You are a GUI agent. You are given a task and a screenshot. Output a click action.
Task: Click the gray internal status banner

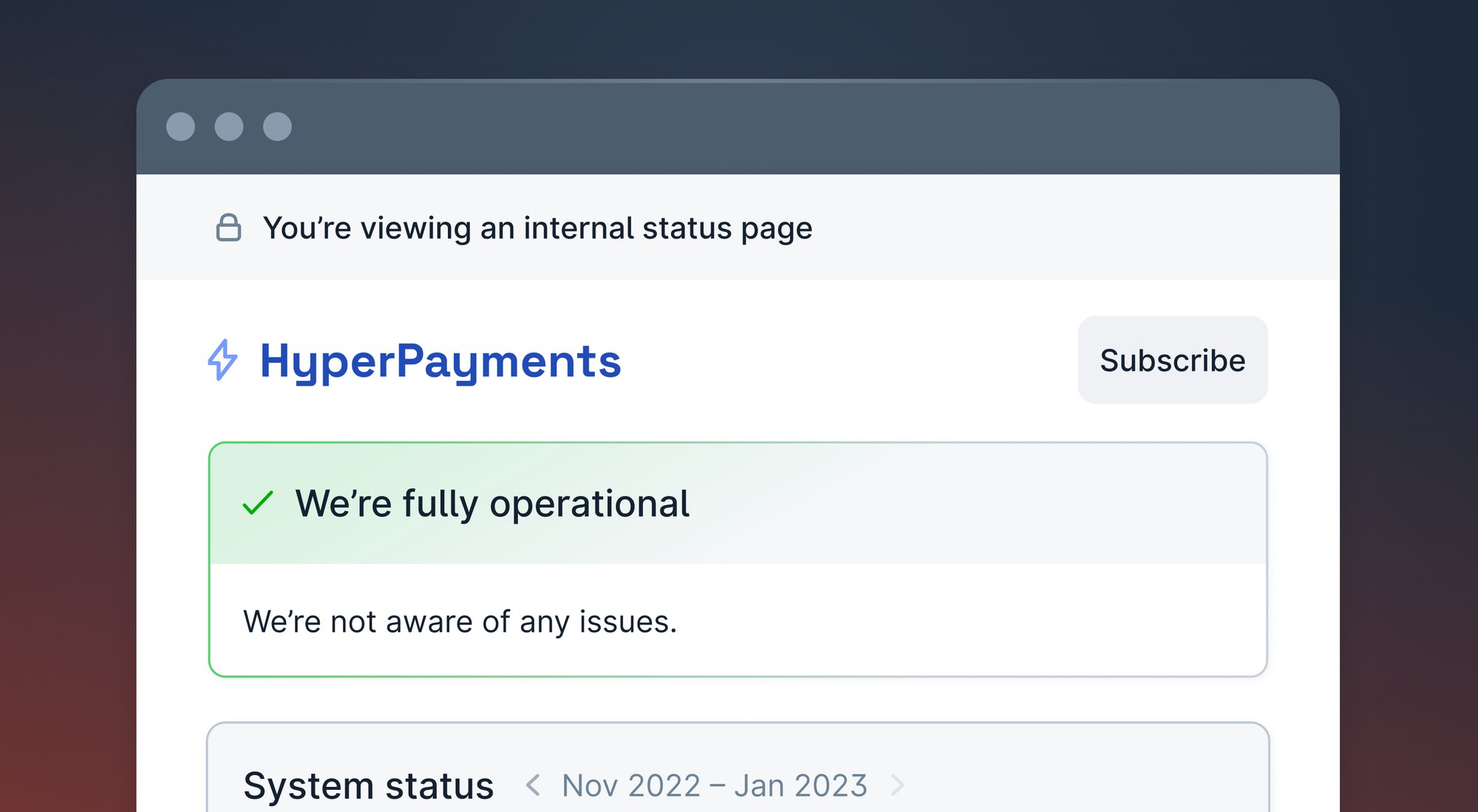1072,228
